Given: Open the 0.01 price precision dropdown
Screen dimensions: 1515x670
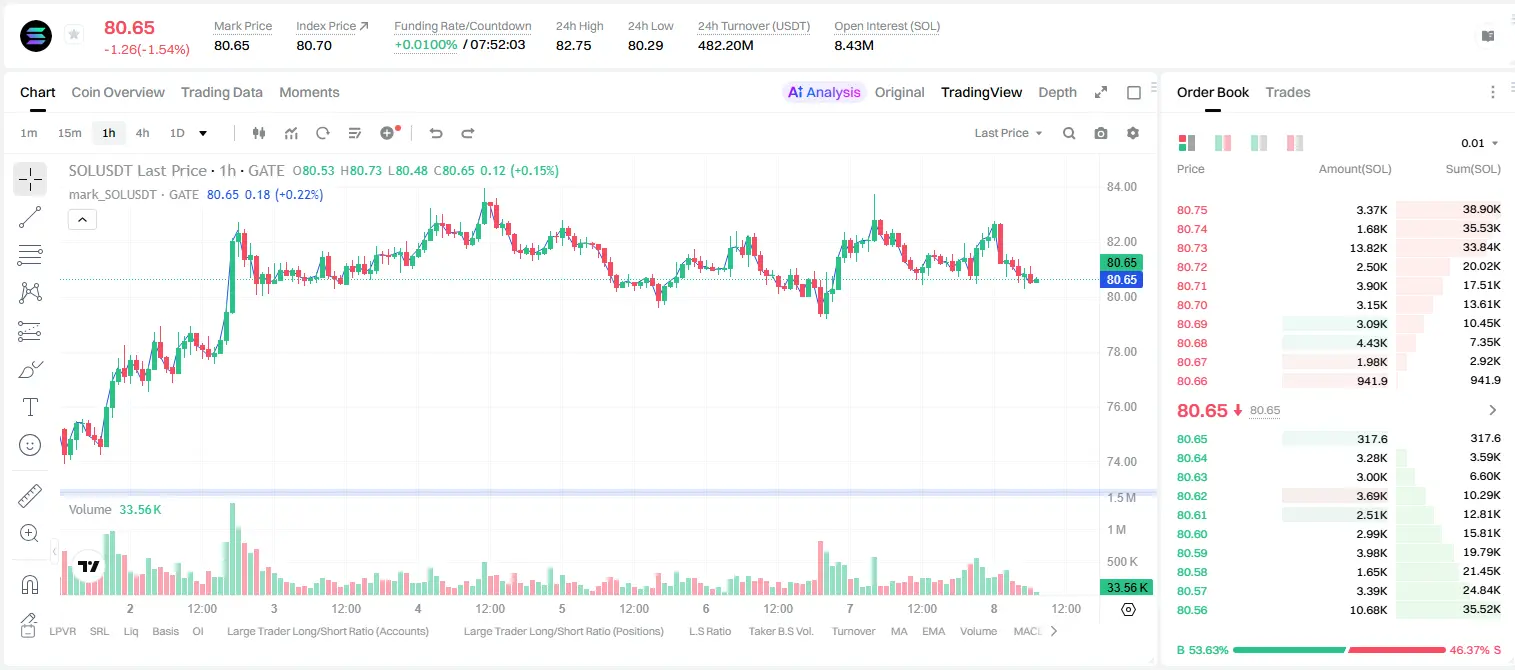Looking at the screenshot, I should [x=1480, y=143].
